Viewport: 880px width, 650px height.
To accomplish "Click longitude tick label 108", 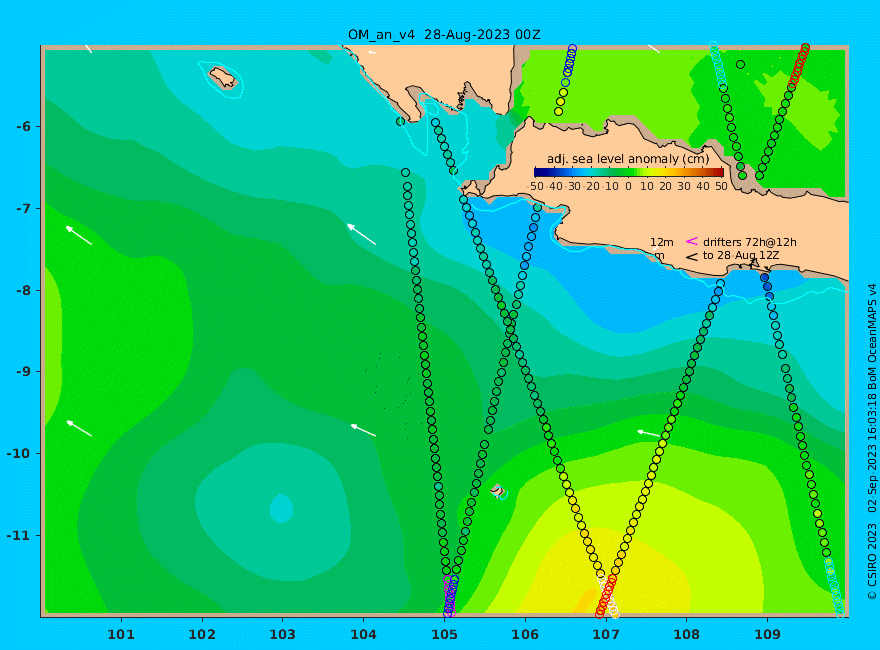I will pos(686,635).
